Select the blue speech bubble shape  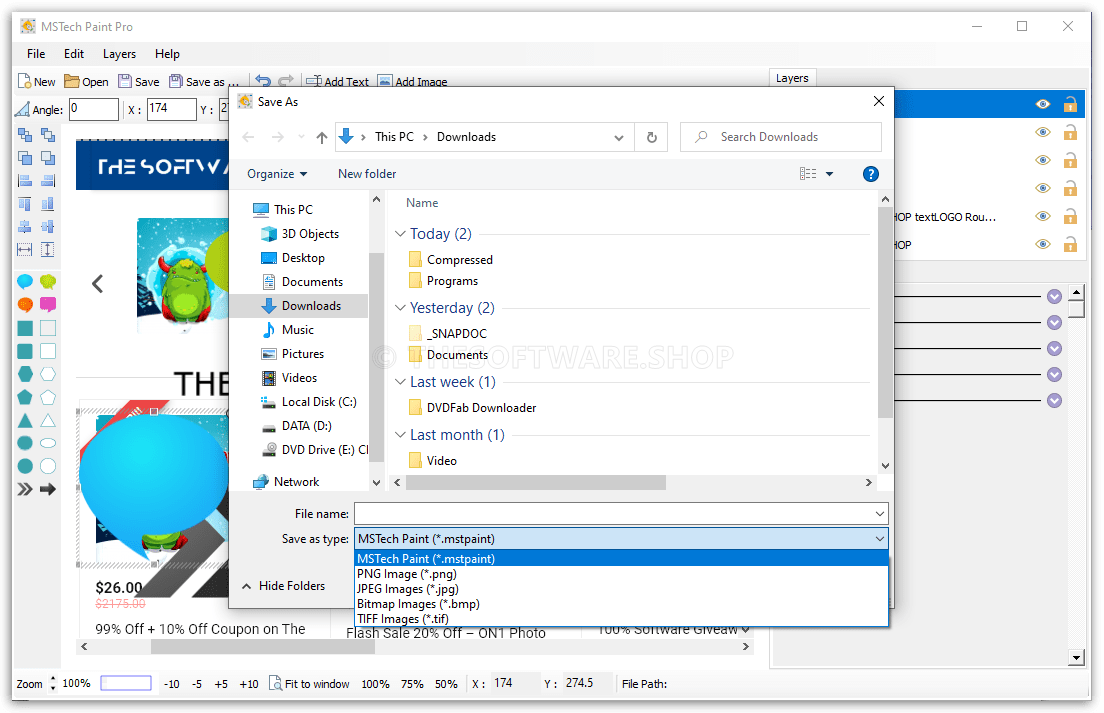click(25, 283)
